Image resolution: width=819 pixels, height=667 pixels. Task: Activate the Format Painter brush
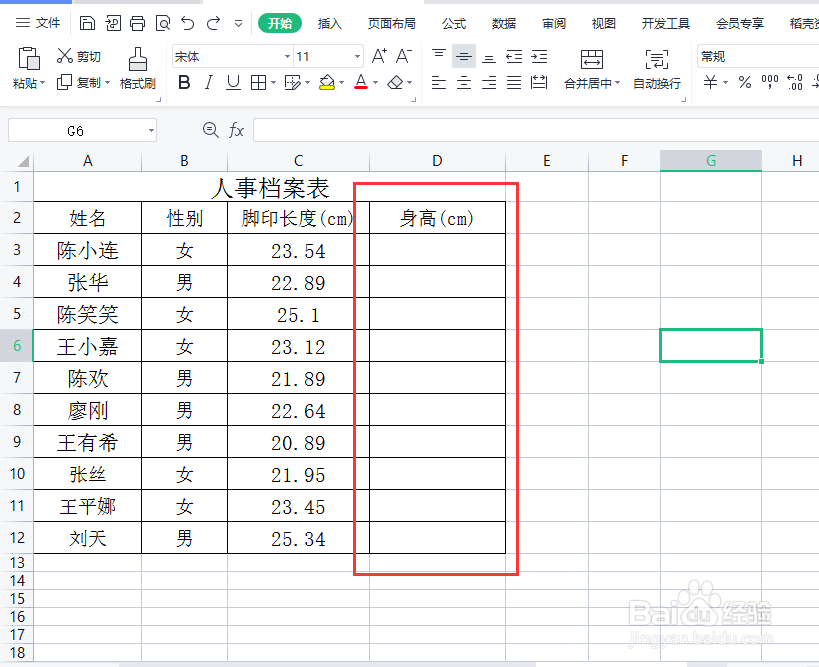pos(138,58)
